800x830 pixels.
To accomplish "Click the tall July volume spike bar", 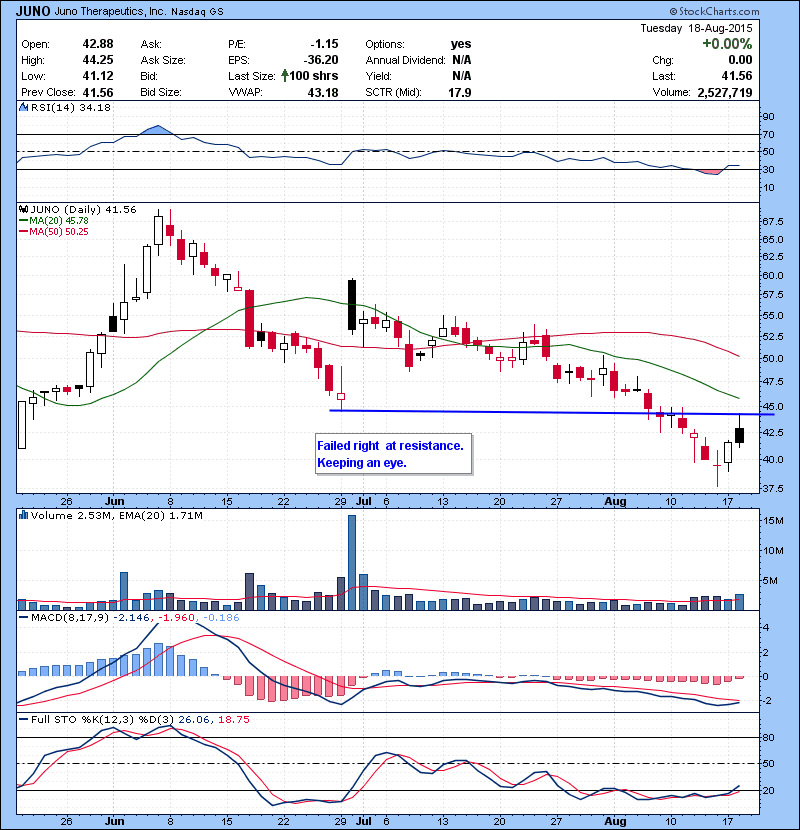I will click(352, 562).
